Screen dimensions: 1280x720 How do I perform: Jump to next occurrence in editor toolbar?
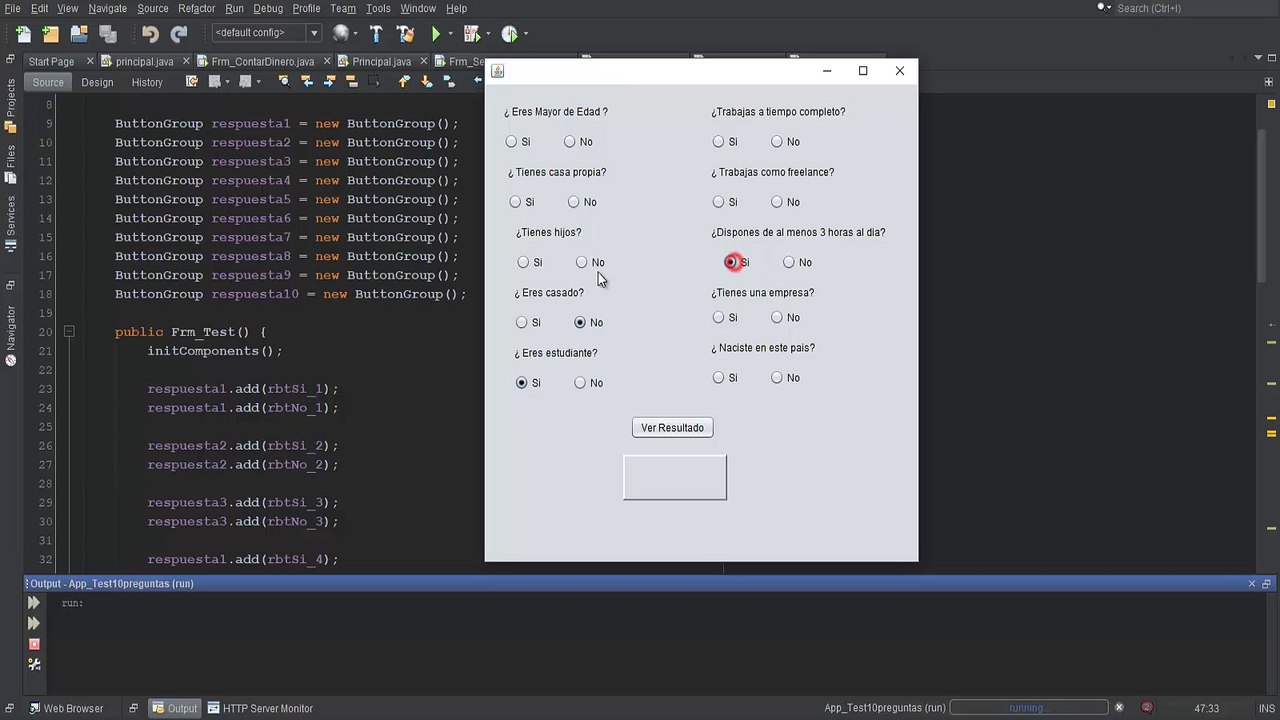pos(328,82)
